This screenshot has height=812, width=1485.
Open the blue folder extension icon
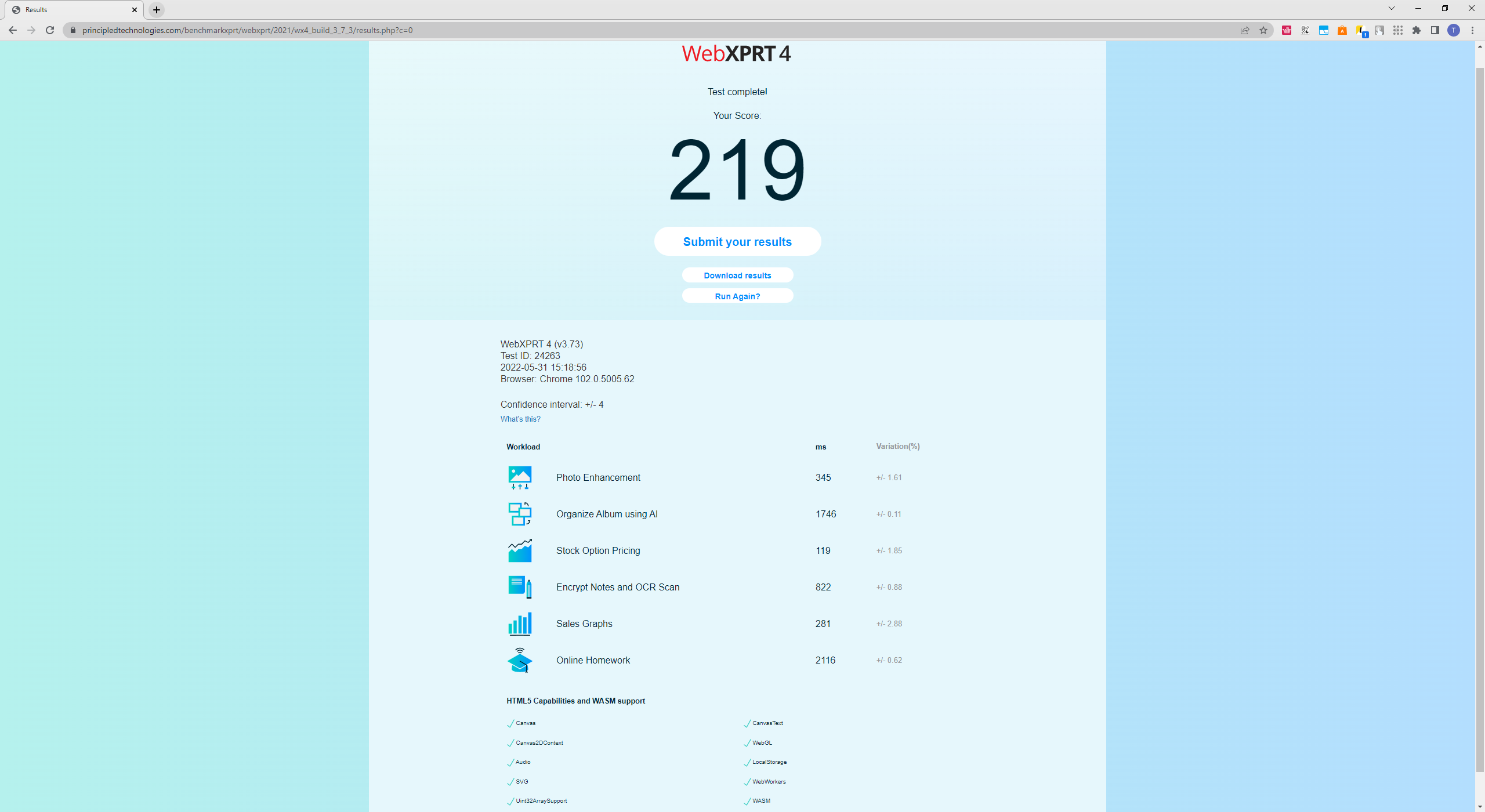[x=1324, y=30]
